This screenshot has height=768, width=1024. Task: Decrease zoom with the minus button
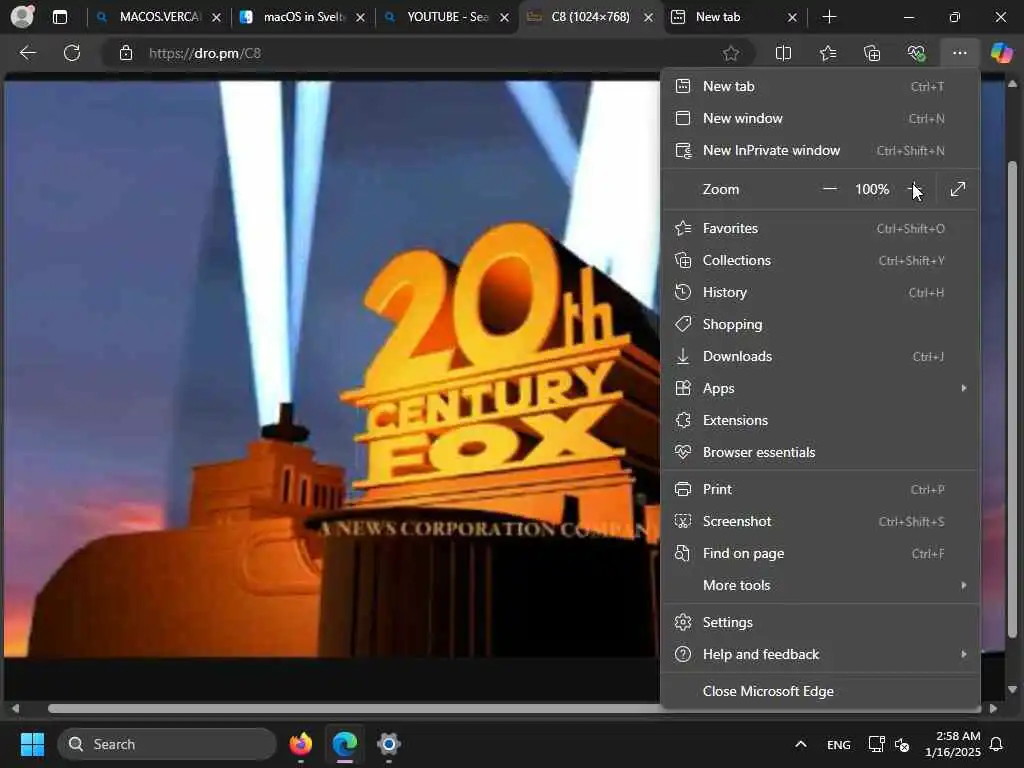click(829, 189)
